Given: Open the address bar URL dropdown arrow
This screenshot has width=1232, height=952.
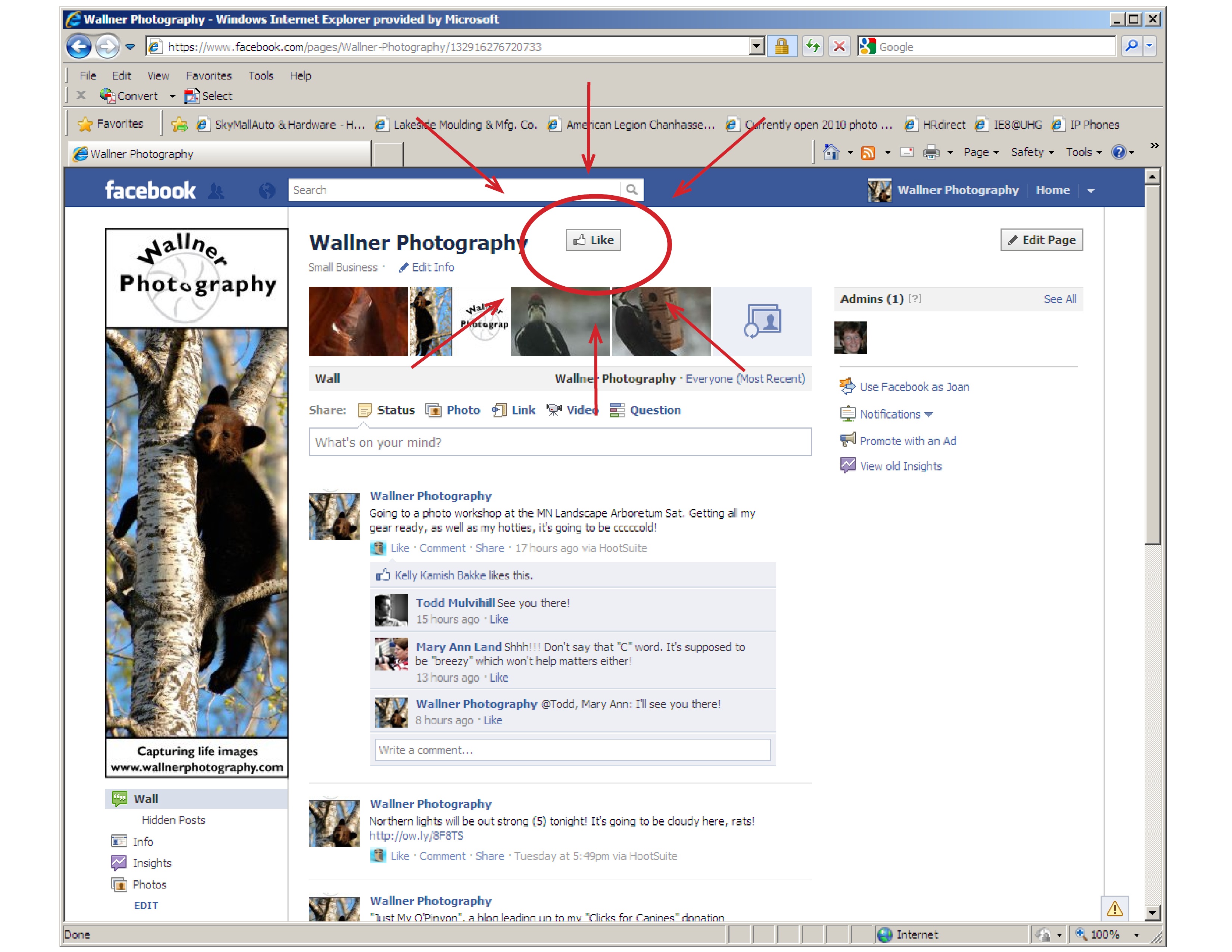Looking at the screenshot, I should click(756, 46).
